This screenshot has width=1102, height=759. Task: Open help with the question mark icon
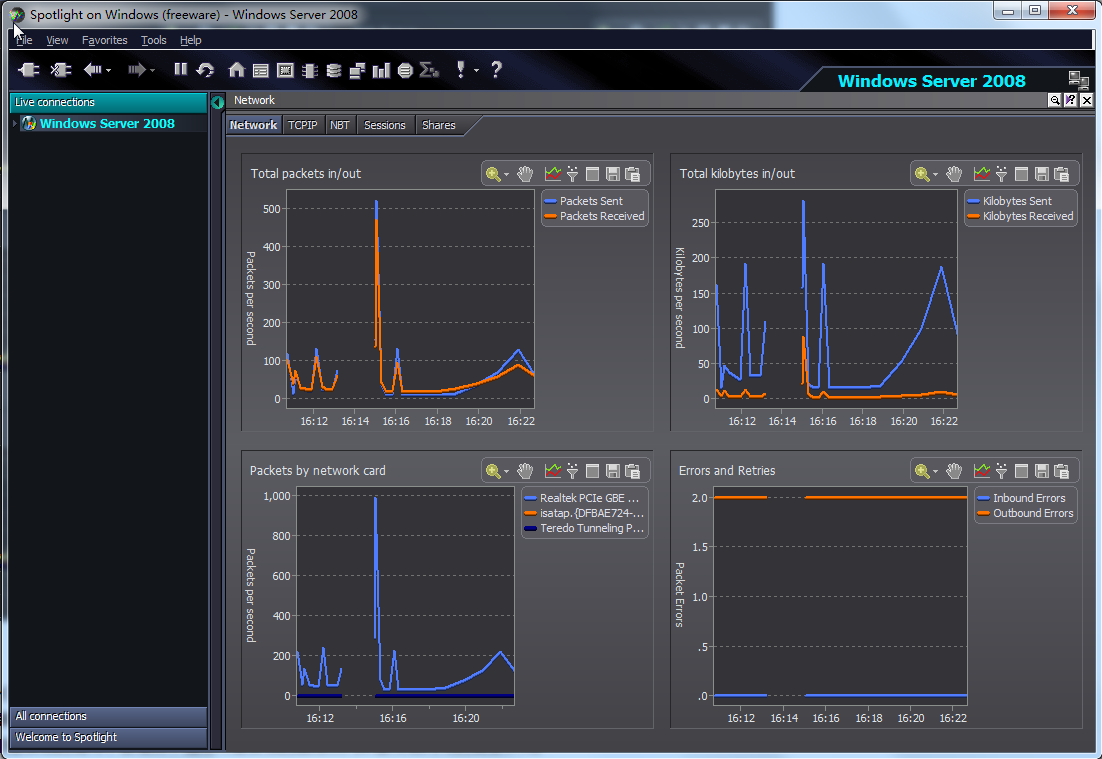pyautogui.click(x=496, y=69)
